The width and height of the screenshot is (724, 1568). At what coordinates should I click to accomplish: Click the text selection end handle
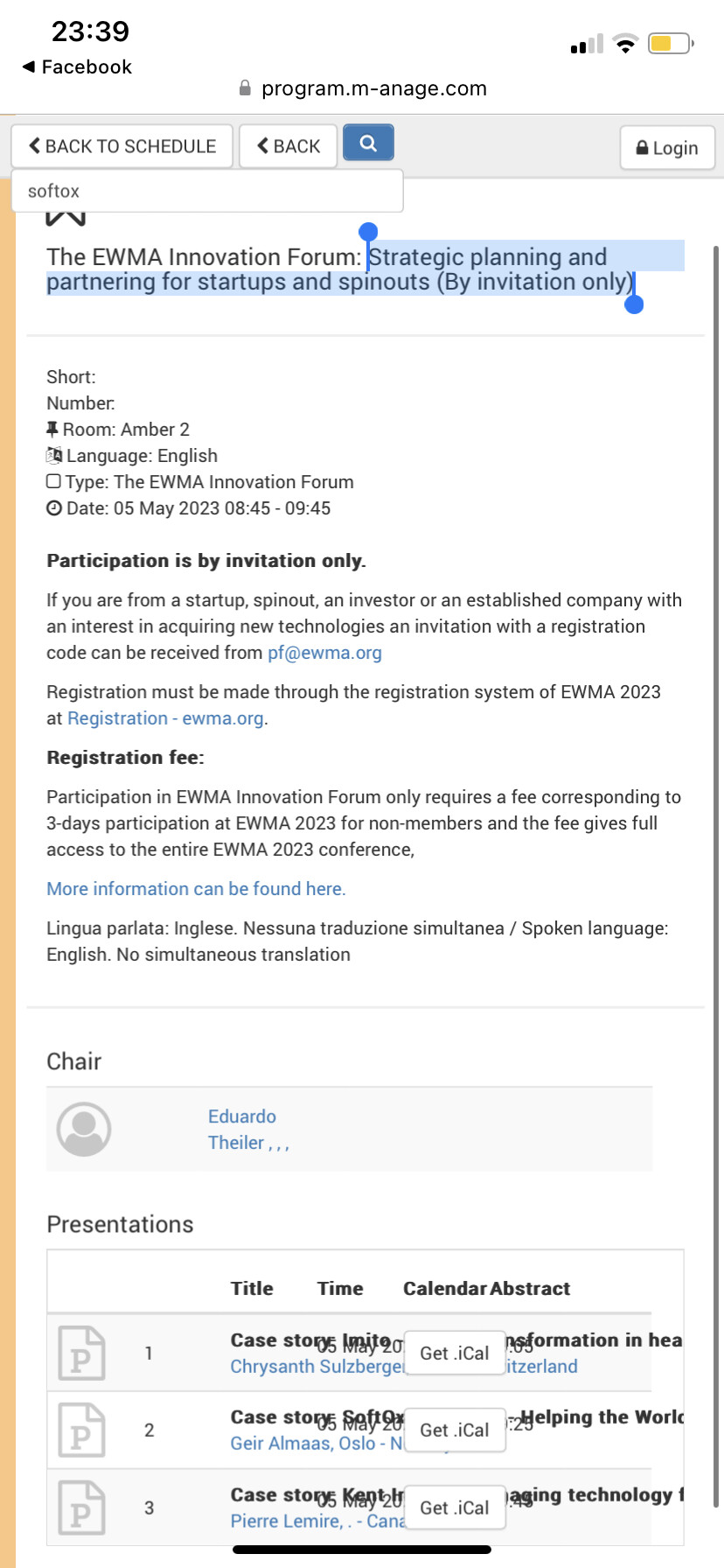[x=635, y=304]
